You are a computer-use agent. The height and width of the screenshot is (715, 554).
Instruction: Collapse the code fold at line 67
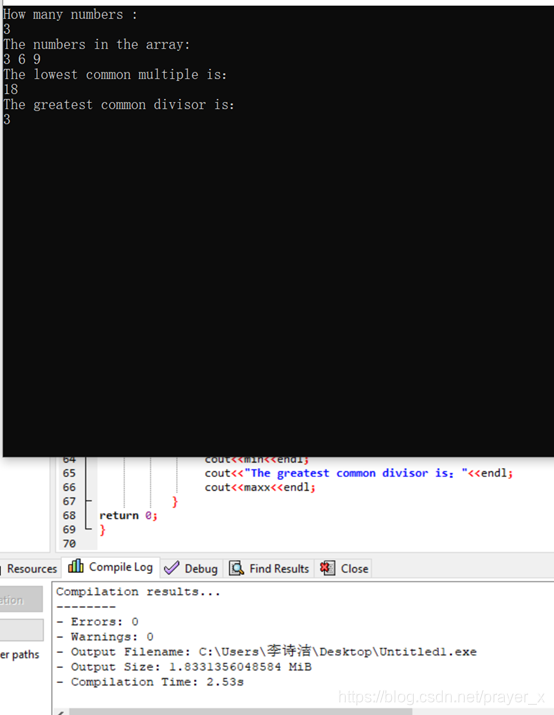(x=88, y=501)
